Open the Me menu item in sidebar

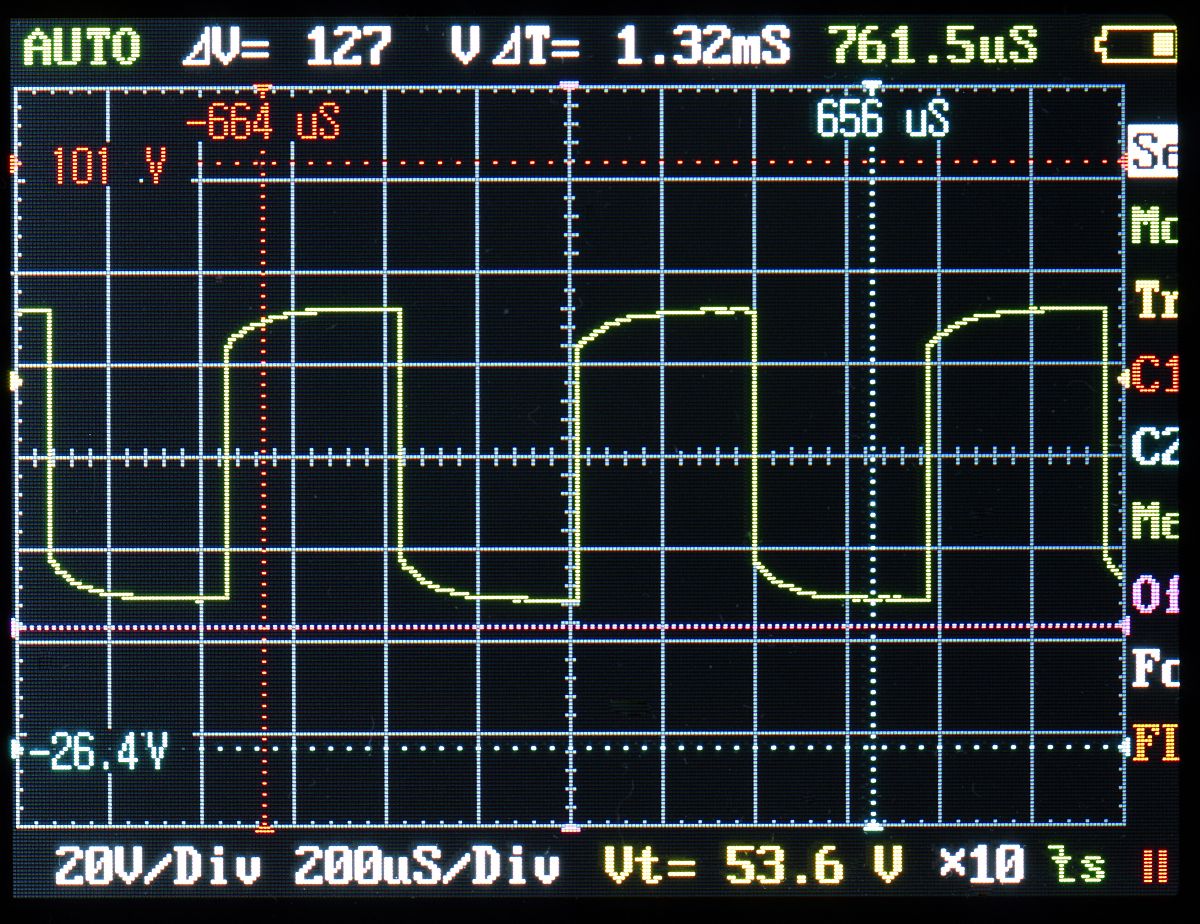point(1154,520)
